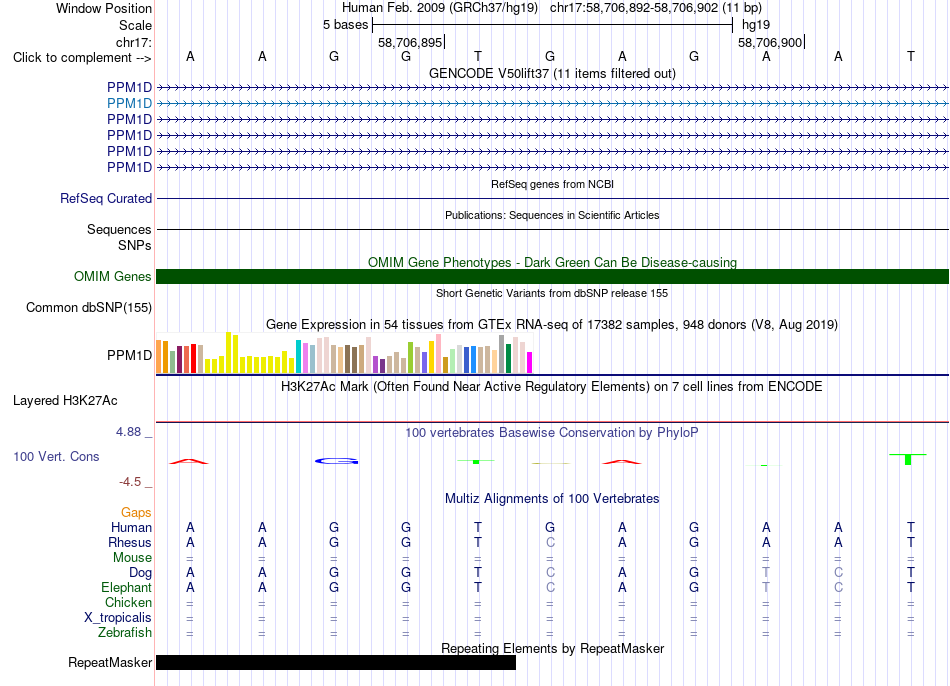Click the chr17: ruler label

pos(134,42)
